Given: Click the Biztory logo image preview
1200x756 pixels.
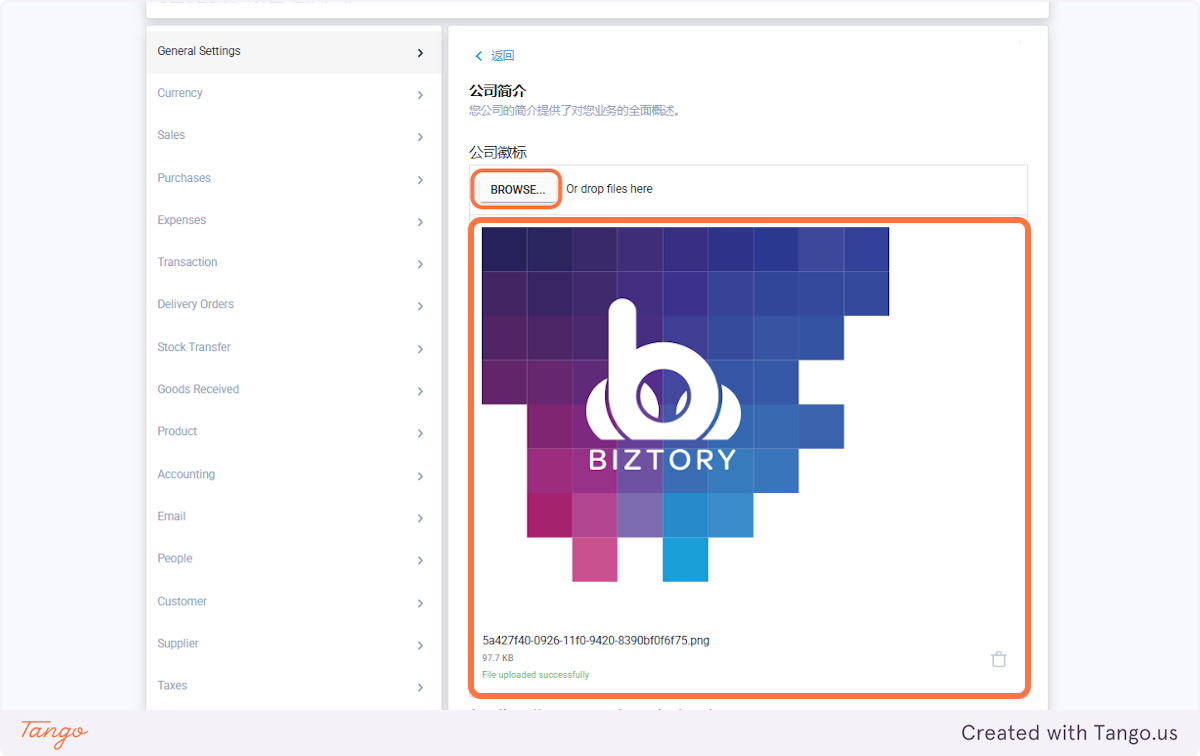Looking at the screenshot, I should coord(685,404).
